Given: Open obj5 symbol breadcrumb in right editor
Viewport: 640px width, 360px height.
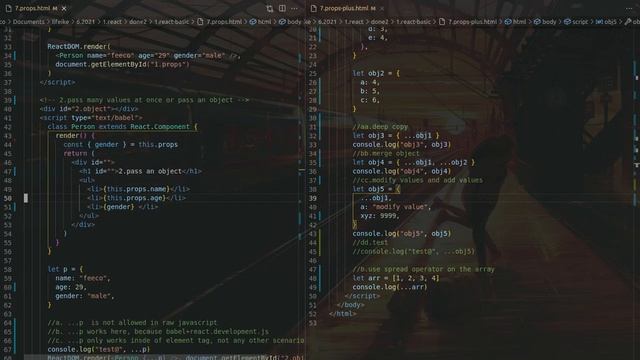Looking at the screenshot, I should 606,22.
